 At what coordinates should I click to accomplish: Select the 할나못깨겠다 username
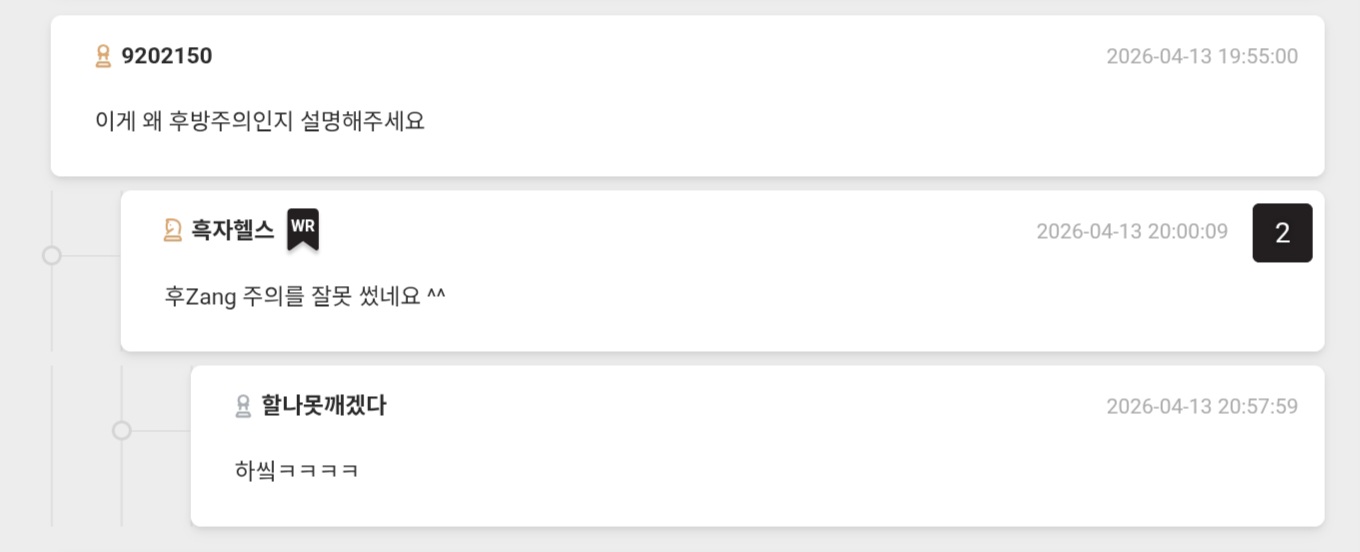323,406
